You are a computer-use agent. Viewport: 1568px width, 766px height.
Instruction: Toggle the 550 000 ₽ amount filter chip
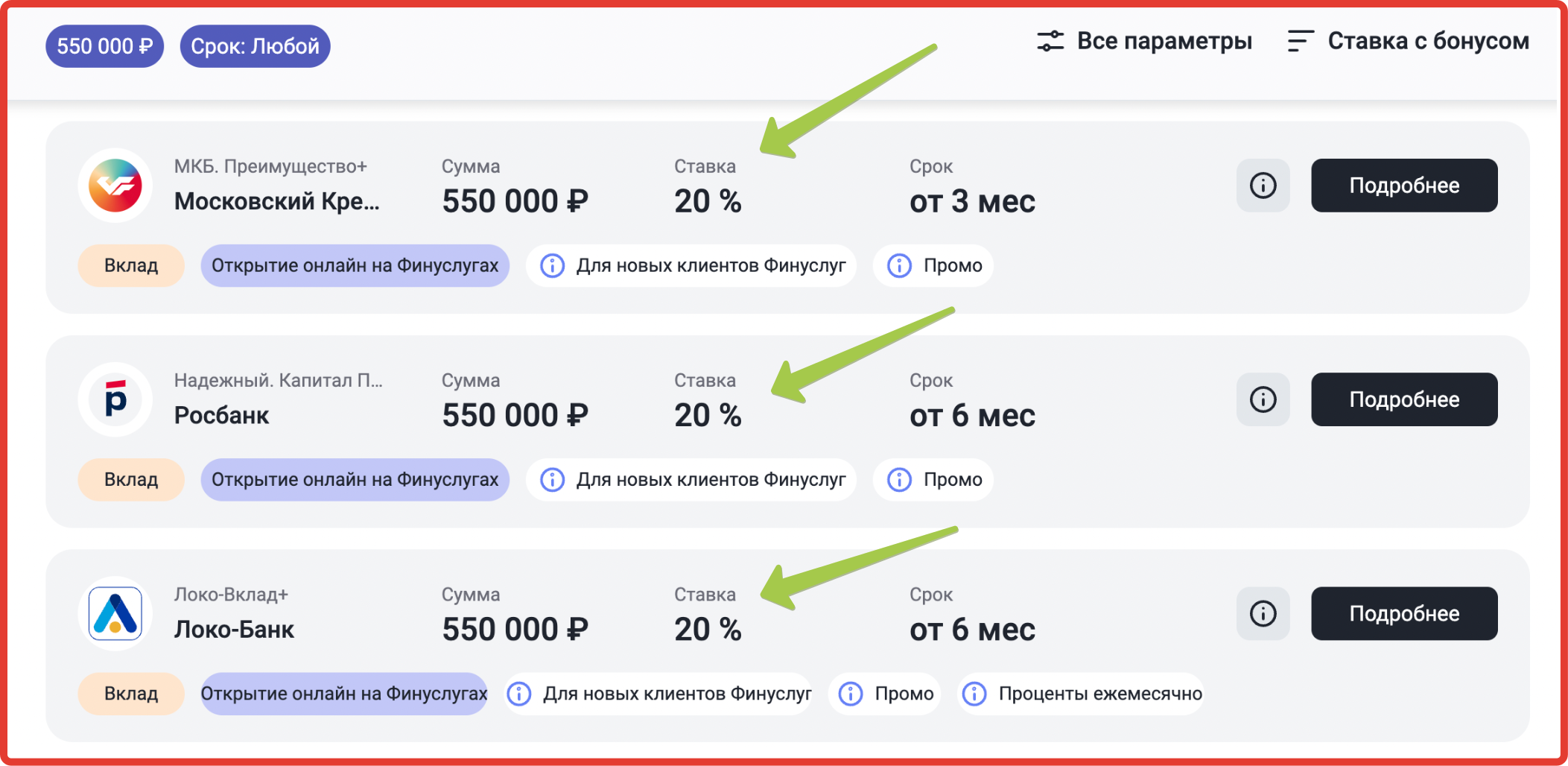click(x=105, y=46)
